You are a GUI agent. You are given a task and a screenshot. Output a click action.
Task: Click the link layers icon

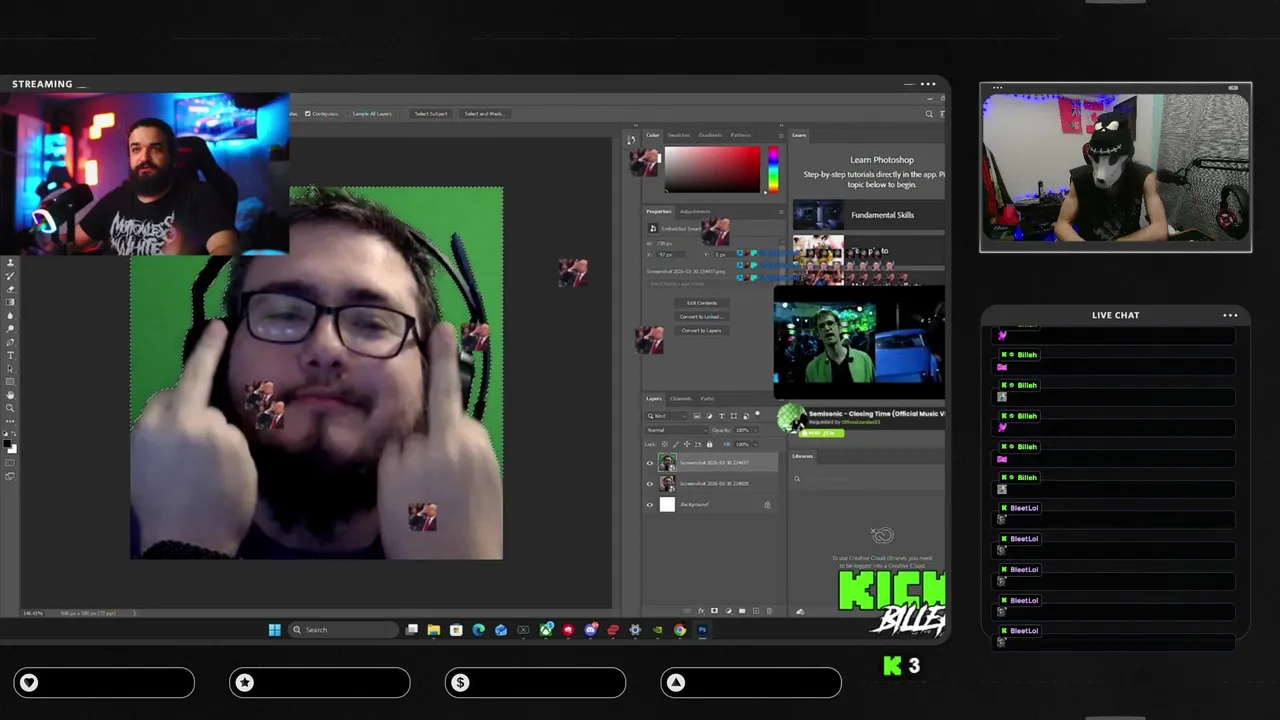(687, 611)
